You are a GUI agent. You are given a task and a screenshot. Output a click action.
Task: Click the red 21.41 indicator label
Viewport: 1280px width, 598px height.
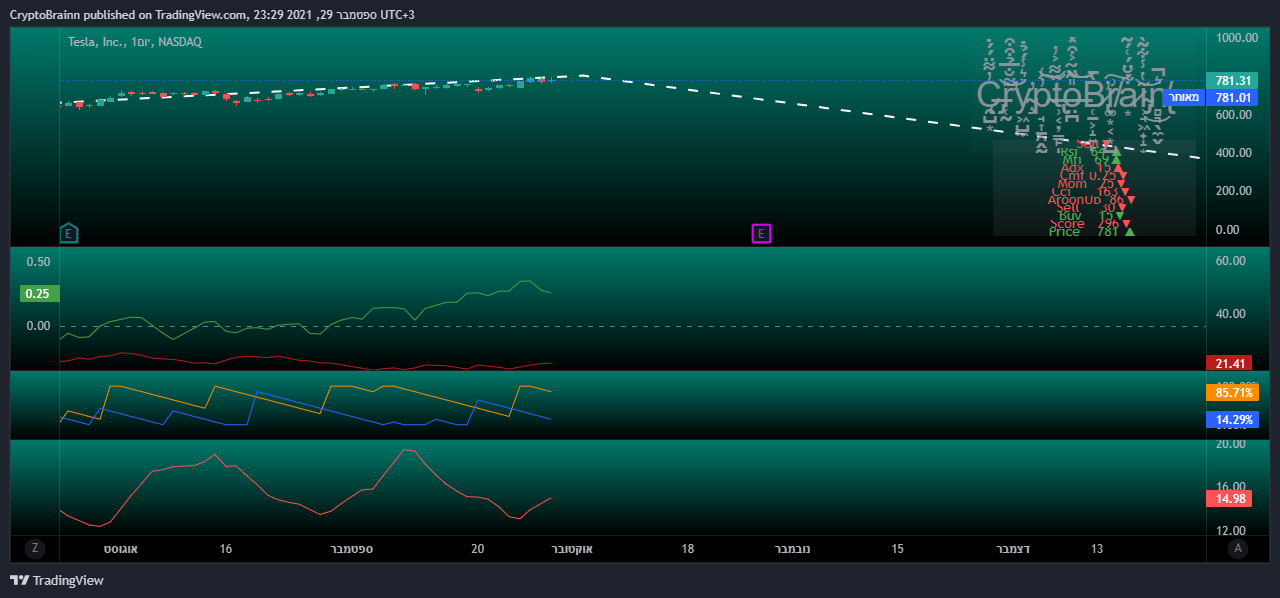pos(1231,363)
